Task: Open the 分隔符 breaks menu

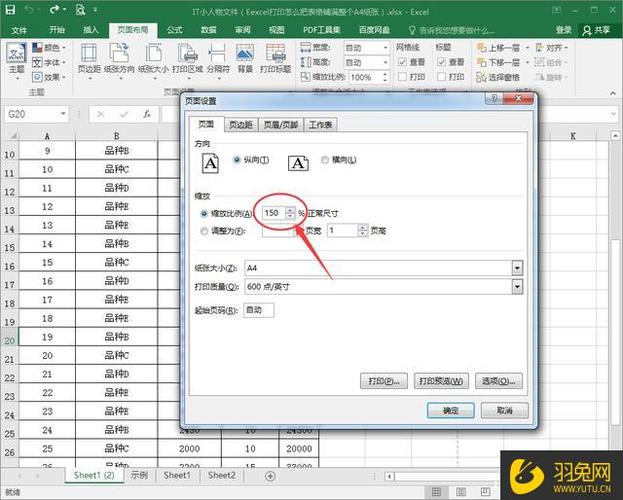Action: coord(218,60)
